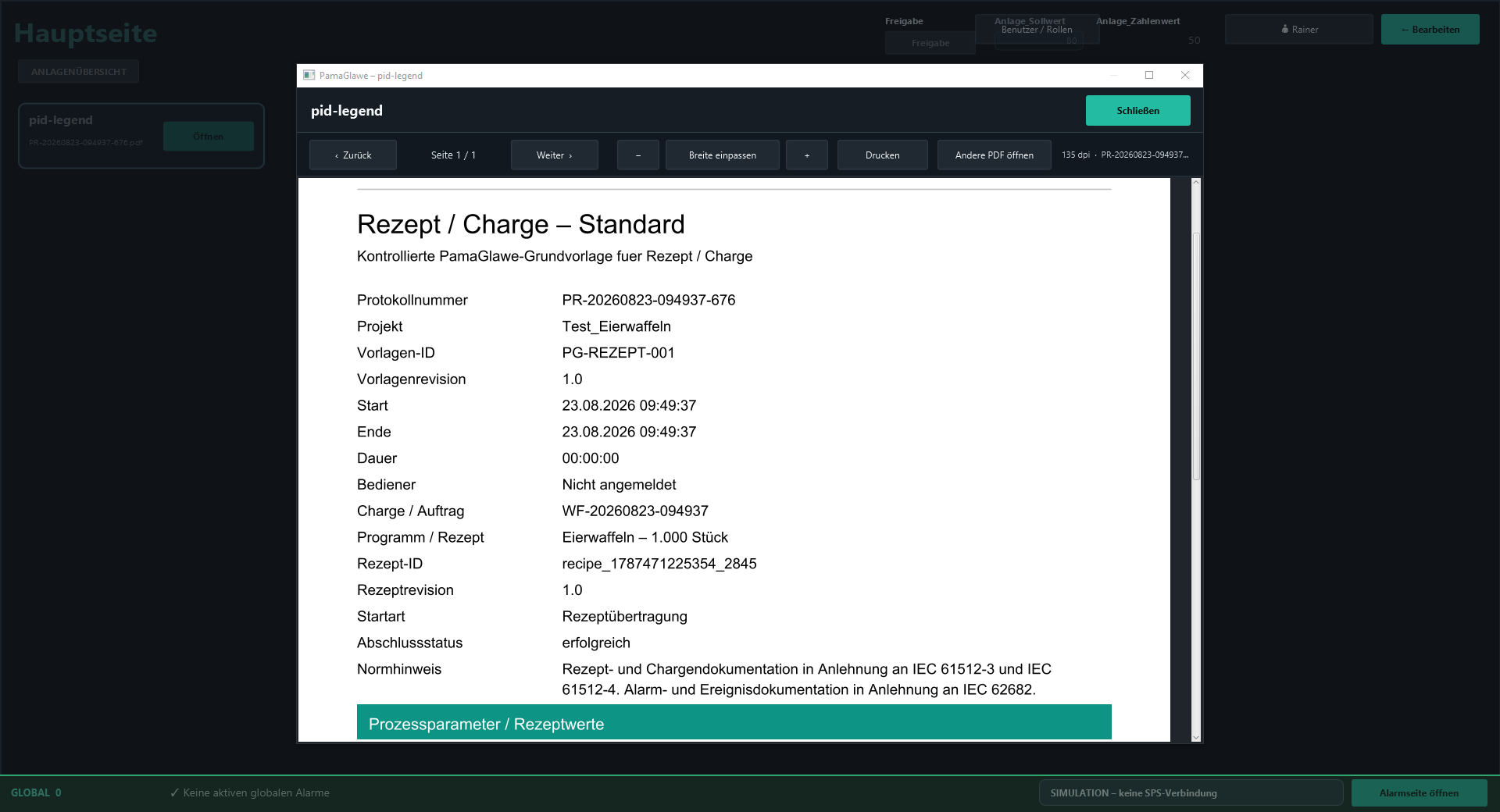Click the PDF viewer vertical scrollbar thumb
Image resolution: width=1500 pixels, height=812 pixels.
(x=1196, y=356)
